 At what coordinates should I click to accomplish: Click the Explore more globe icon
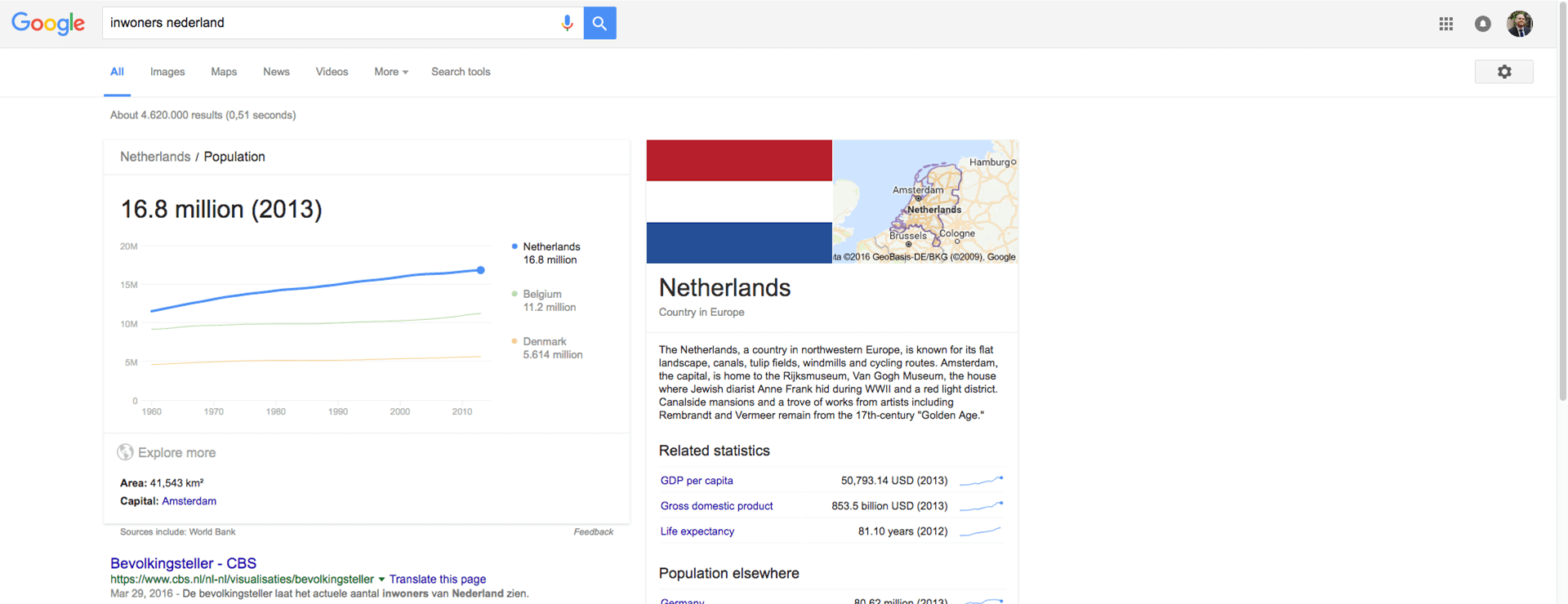pos(125,452)
